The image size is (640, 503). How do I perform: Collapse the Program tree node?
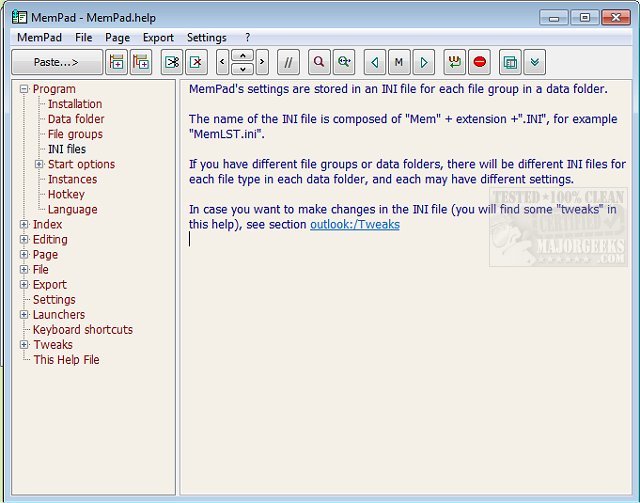(x=24, y=89)
